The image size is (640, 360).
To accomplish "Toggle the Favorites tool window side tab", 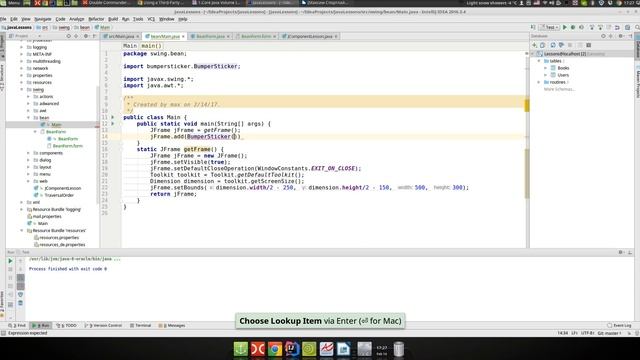I will [x=2, y=303].
